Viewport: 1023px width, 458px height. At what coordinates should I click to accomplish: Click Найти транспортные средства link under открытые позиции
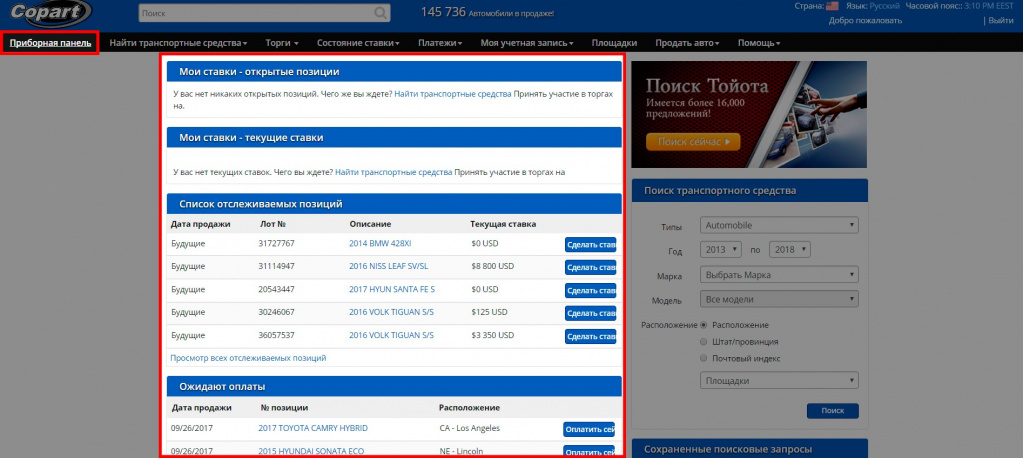pyautogui.click(x=453, y=94)
